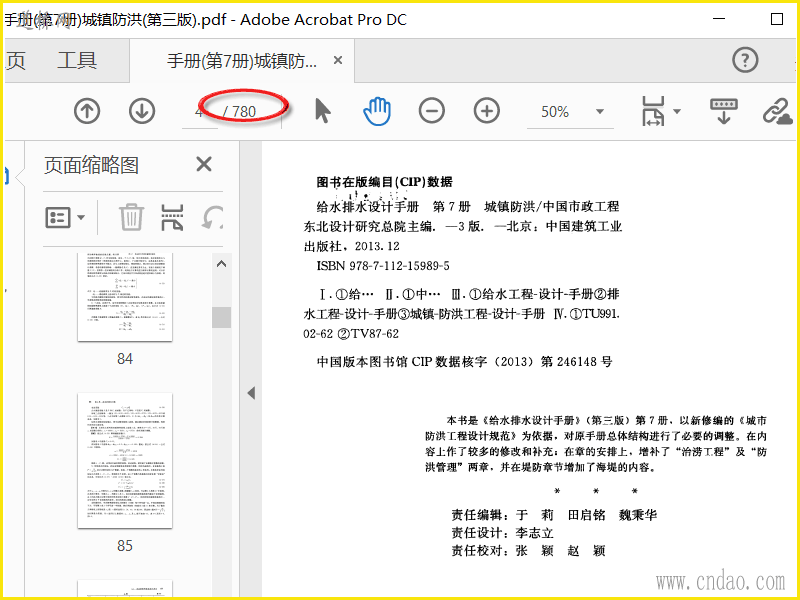Click the scrolling mode keyboard icon
The image size is (800, 600).
[x=723, y=111]
